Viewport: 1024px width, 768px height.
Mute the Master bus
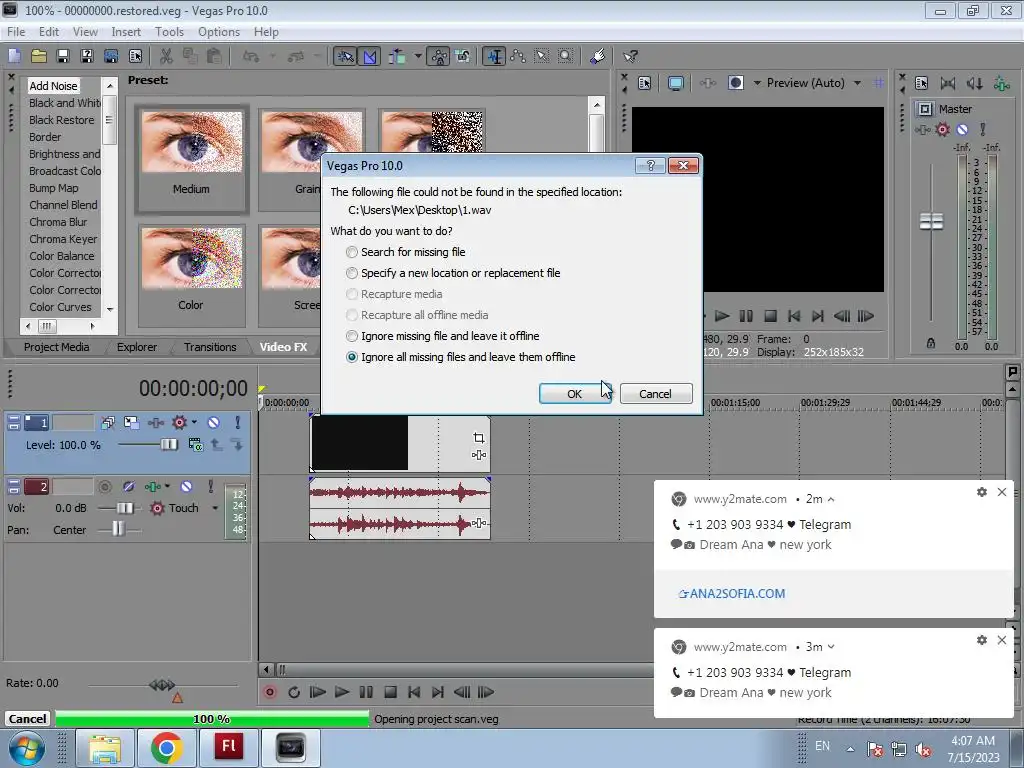pyautogui.click(x=963, y=129)
